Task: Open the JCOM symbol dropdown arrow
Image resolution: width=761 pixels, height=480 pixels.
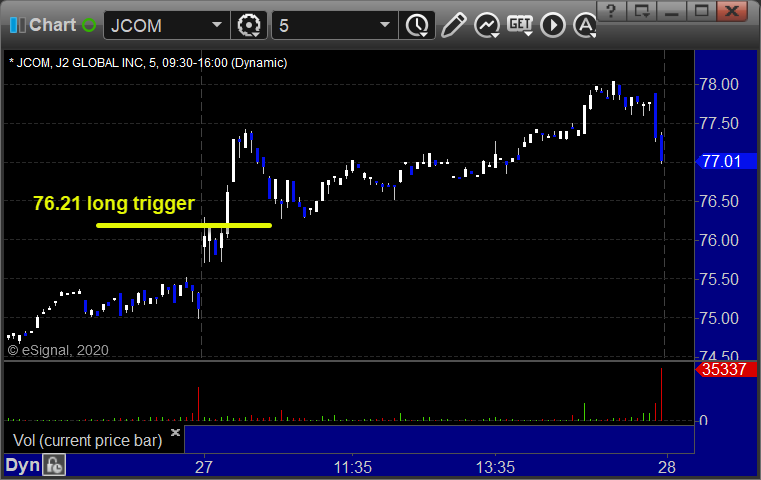Action: [x=216, y=25]
